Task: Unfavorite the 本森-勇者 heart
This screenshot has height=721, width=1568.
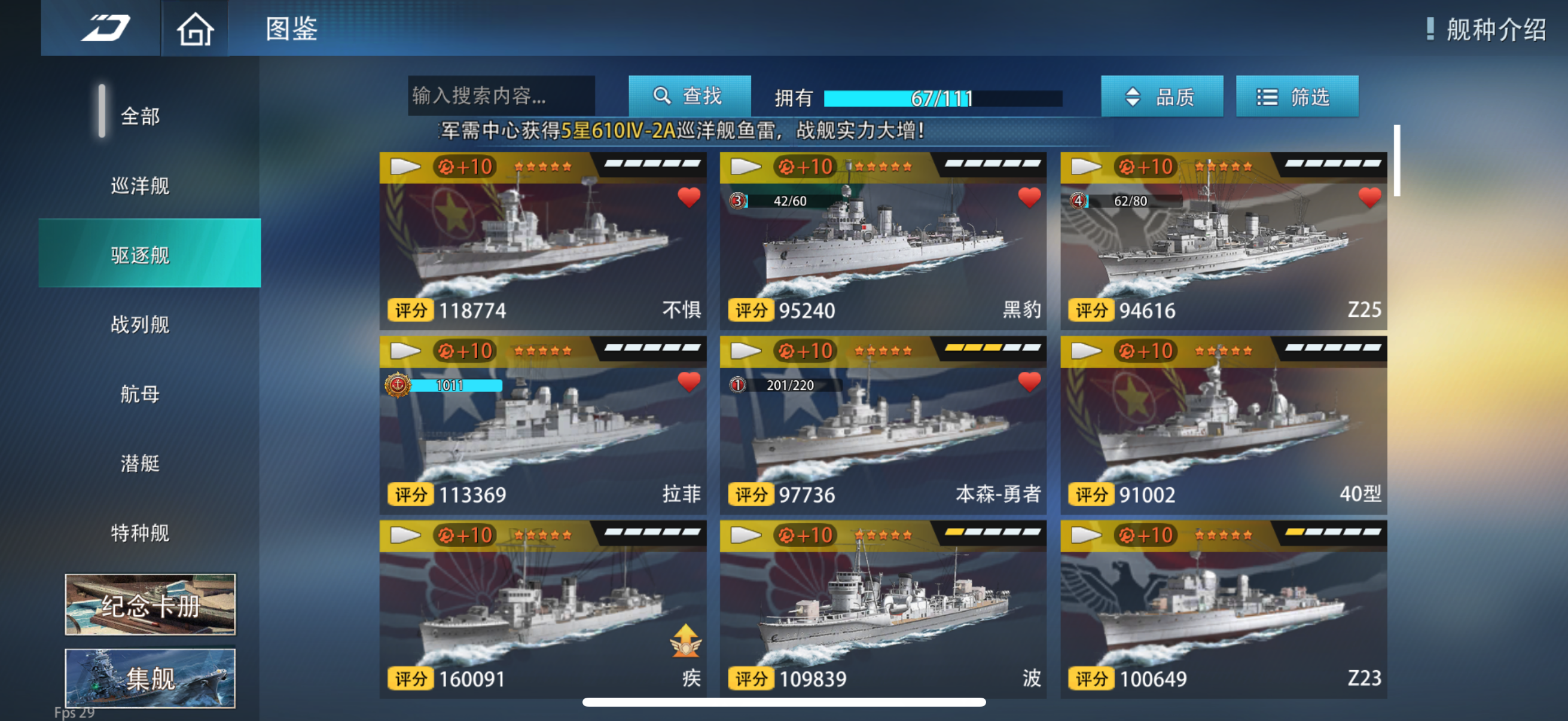Action: [1029, 382]
